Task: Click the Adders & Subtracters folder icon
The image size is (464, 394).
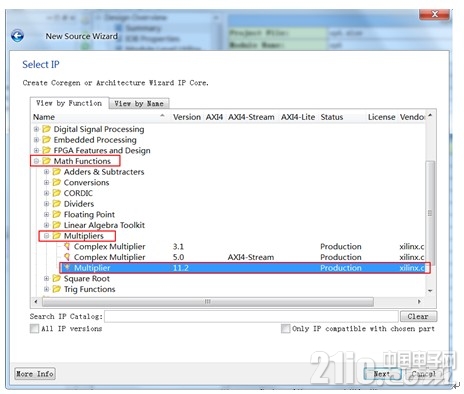Action: pos(57,172)
